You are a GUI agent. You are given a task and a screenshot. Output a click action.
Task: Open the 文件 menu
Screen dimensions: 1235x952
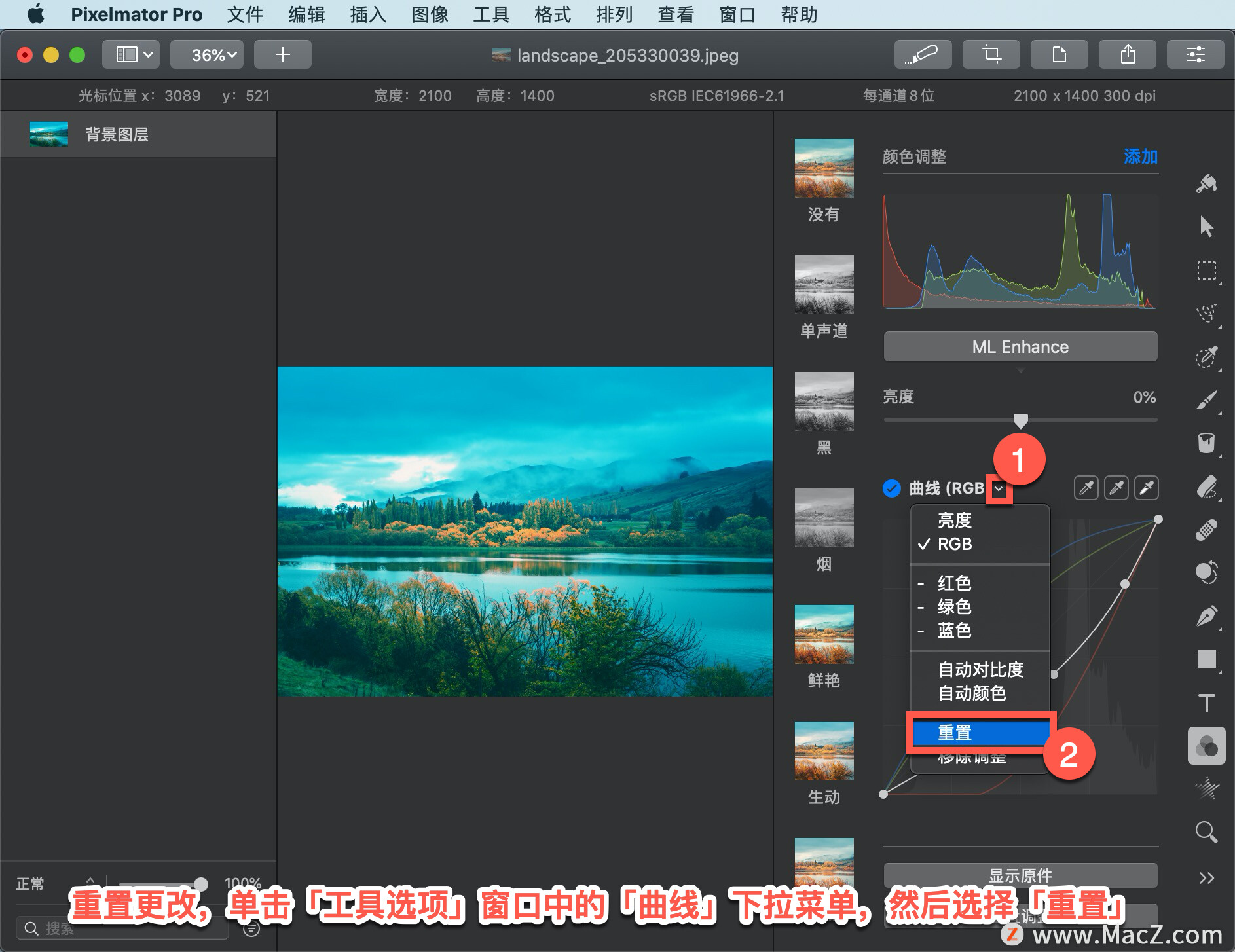(x=245, y=14)
